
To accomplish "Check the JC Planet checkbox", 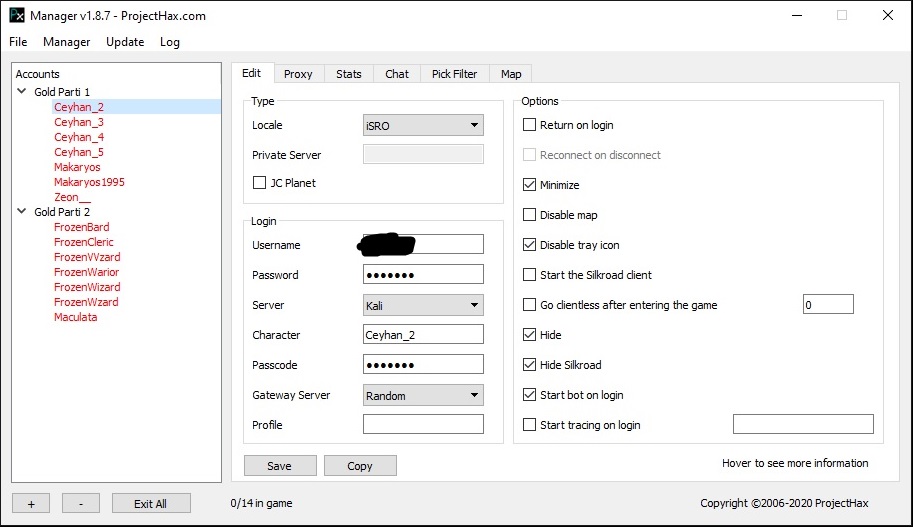I will (260, 183).
